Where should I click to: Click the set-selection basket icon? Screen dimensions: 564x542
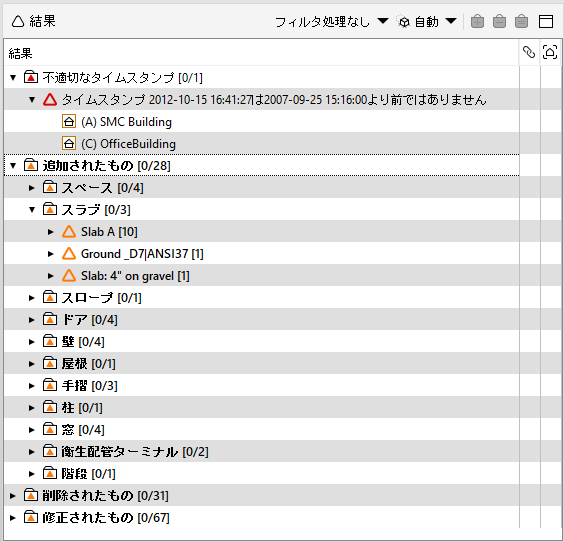coord(521,22)
